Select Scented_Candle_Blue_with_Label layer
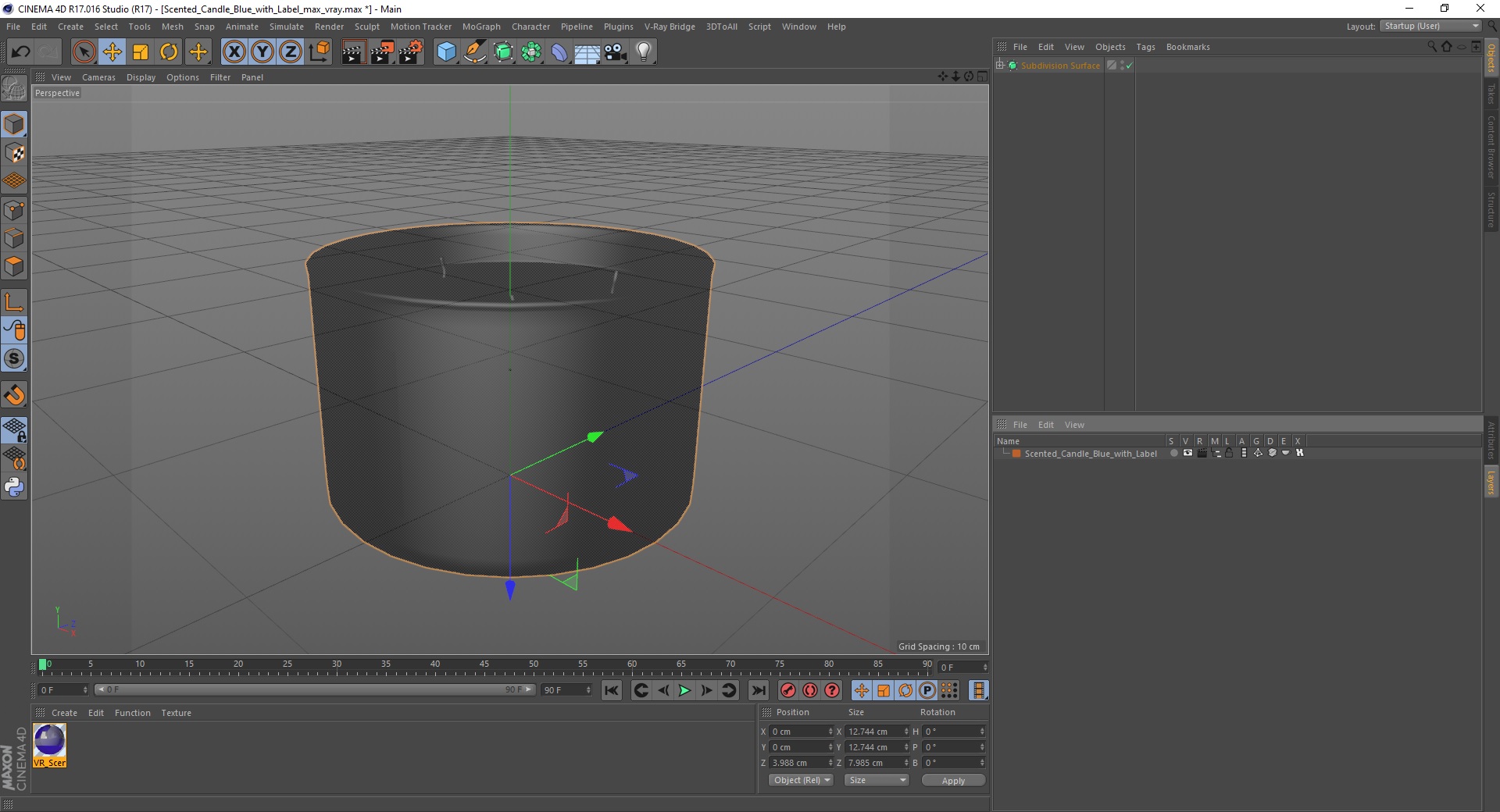The width and height of the screenshot is (1500, 812). 1091,454
